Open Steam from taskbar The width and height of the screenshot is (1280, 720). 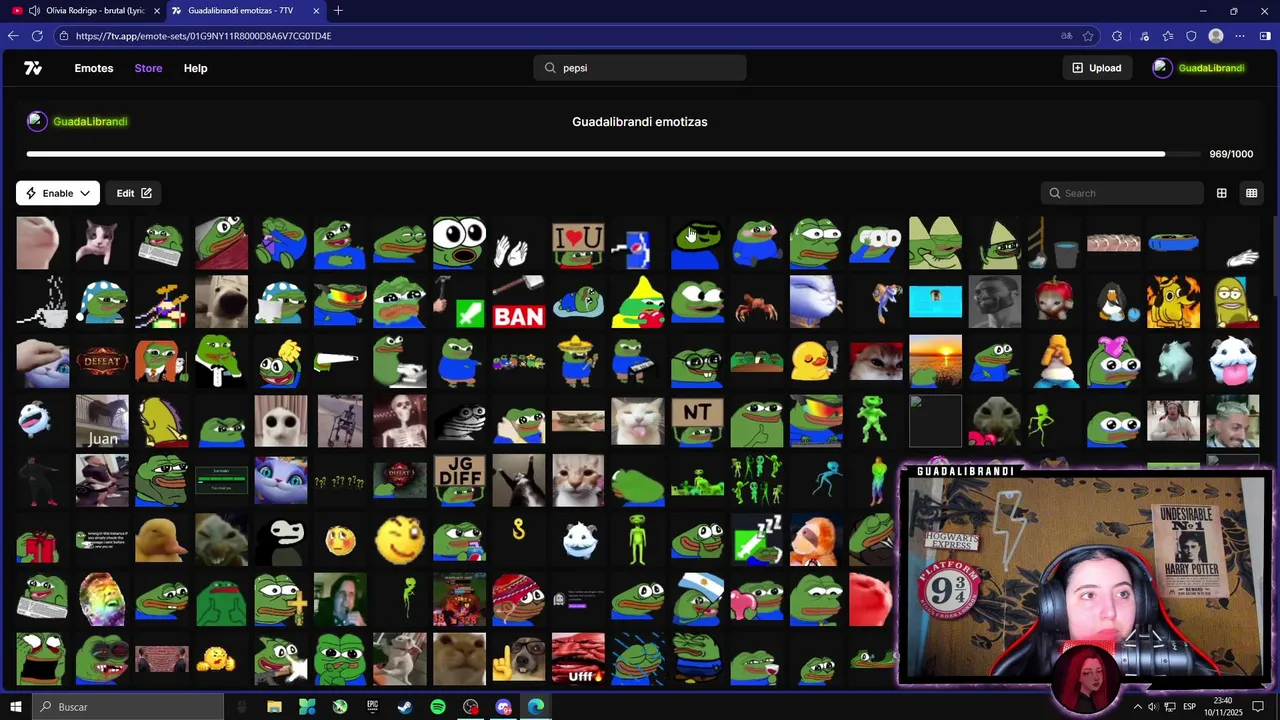click(x=405, y=707)
